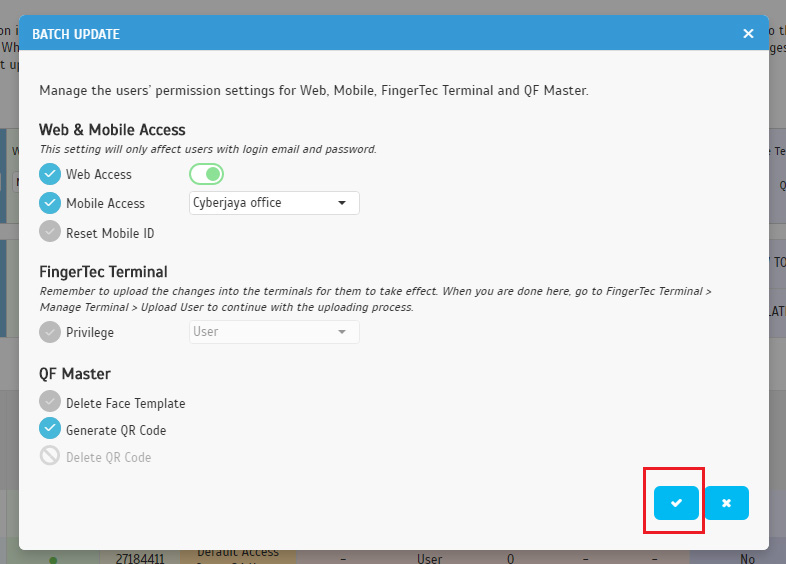Image resolution: width=786 pixels, height=564 pixels.
Task: Enable the Reset Mobile ID checkbox
Action: coord(50,232)
